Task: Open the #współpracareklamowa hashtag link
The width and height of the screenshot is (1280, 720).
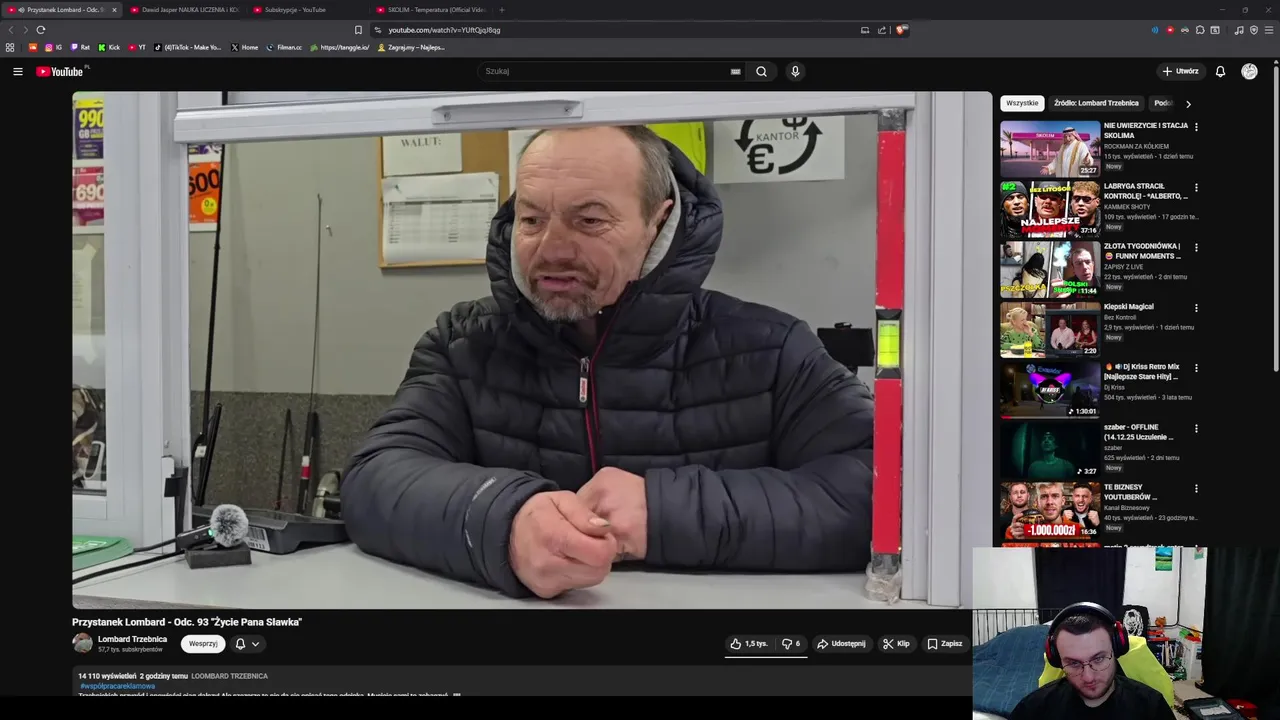Action: coord(117,686)
